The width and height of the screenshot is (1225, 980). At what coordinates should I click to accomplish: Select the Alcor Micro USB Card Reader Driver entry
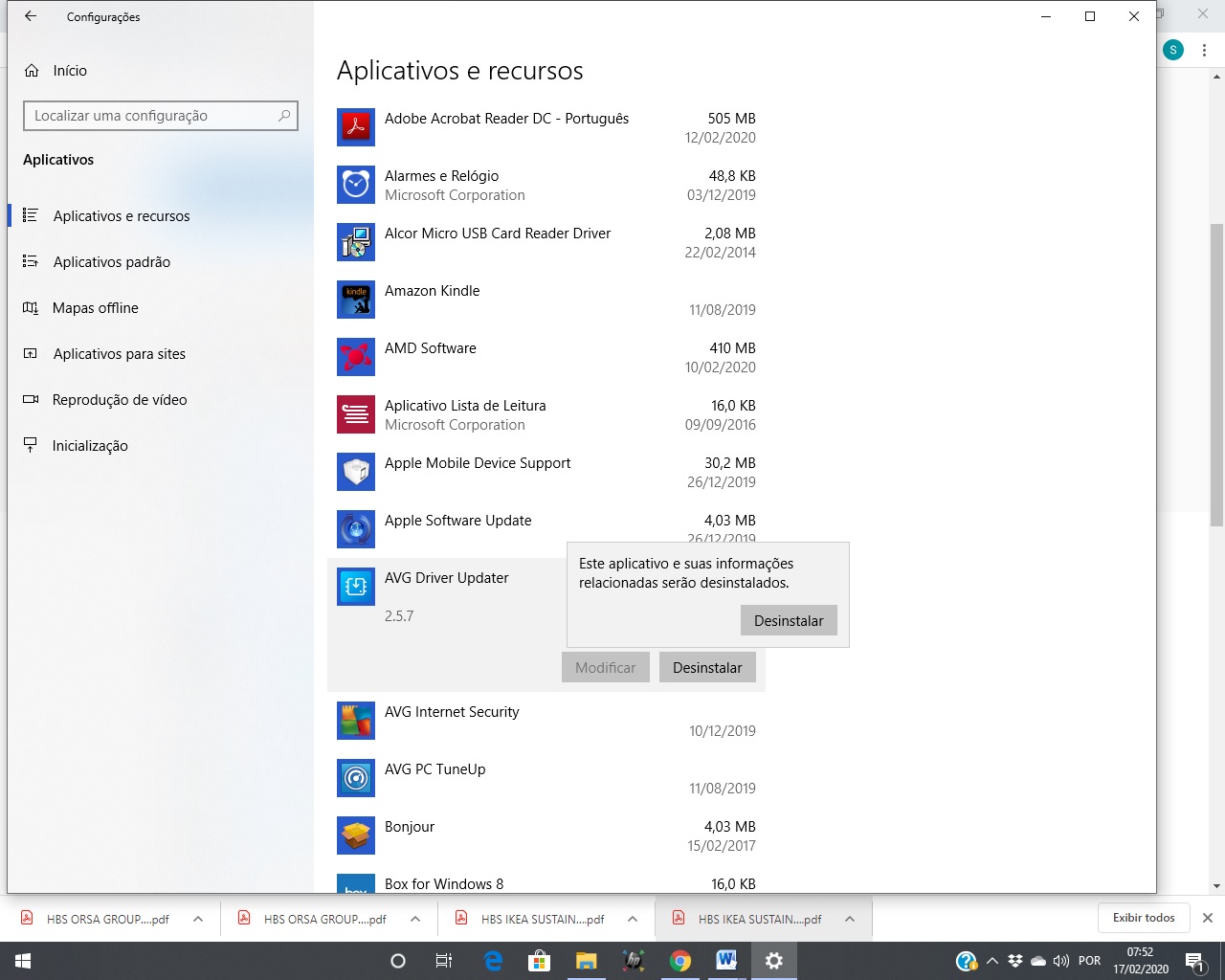point(546,242)
